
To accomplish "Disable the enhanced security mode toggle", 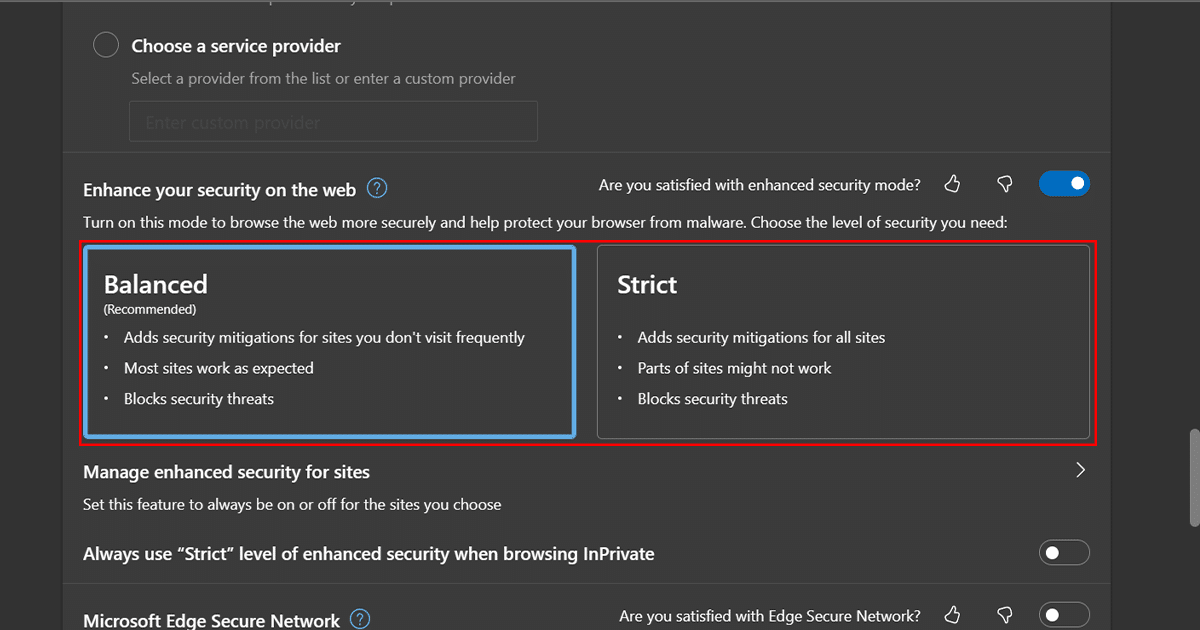I will pyautogui.click(x=1064, y=184).
